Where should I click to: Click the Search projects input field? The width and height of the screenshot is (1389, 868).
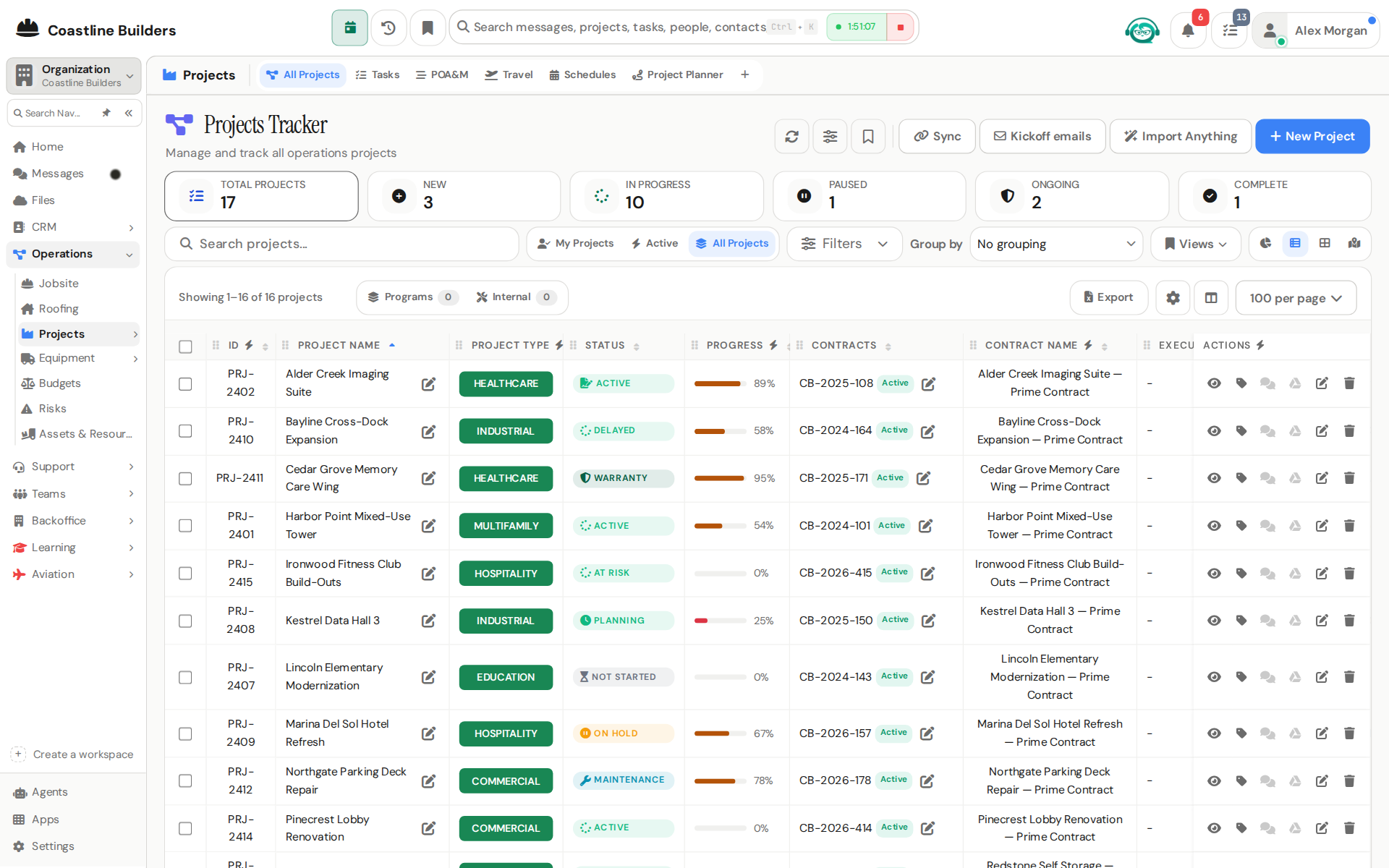click(x=341, y=244)
